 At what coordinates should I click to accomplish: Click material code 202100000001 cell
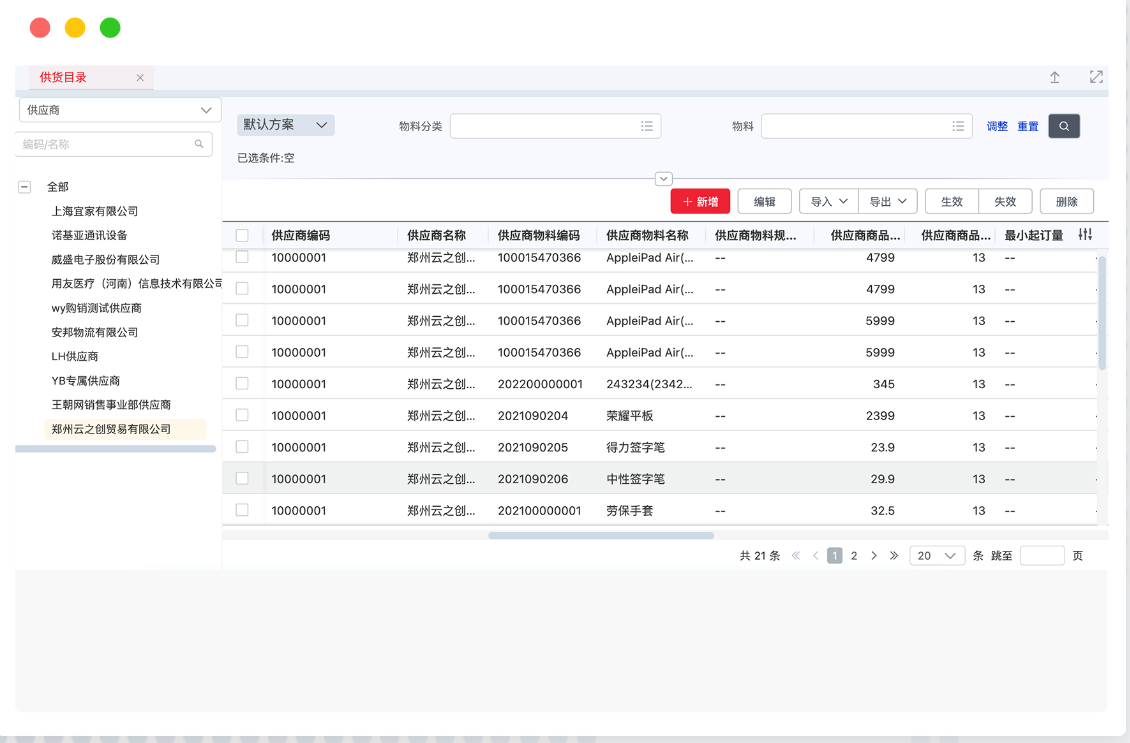tap(539, 511)
